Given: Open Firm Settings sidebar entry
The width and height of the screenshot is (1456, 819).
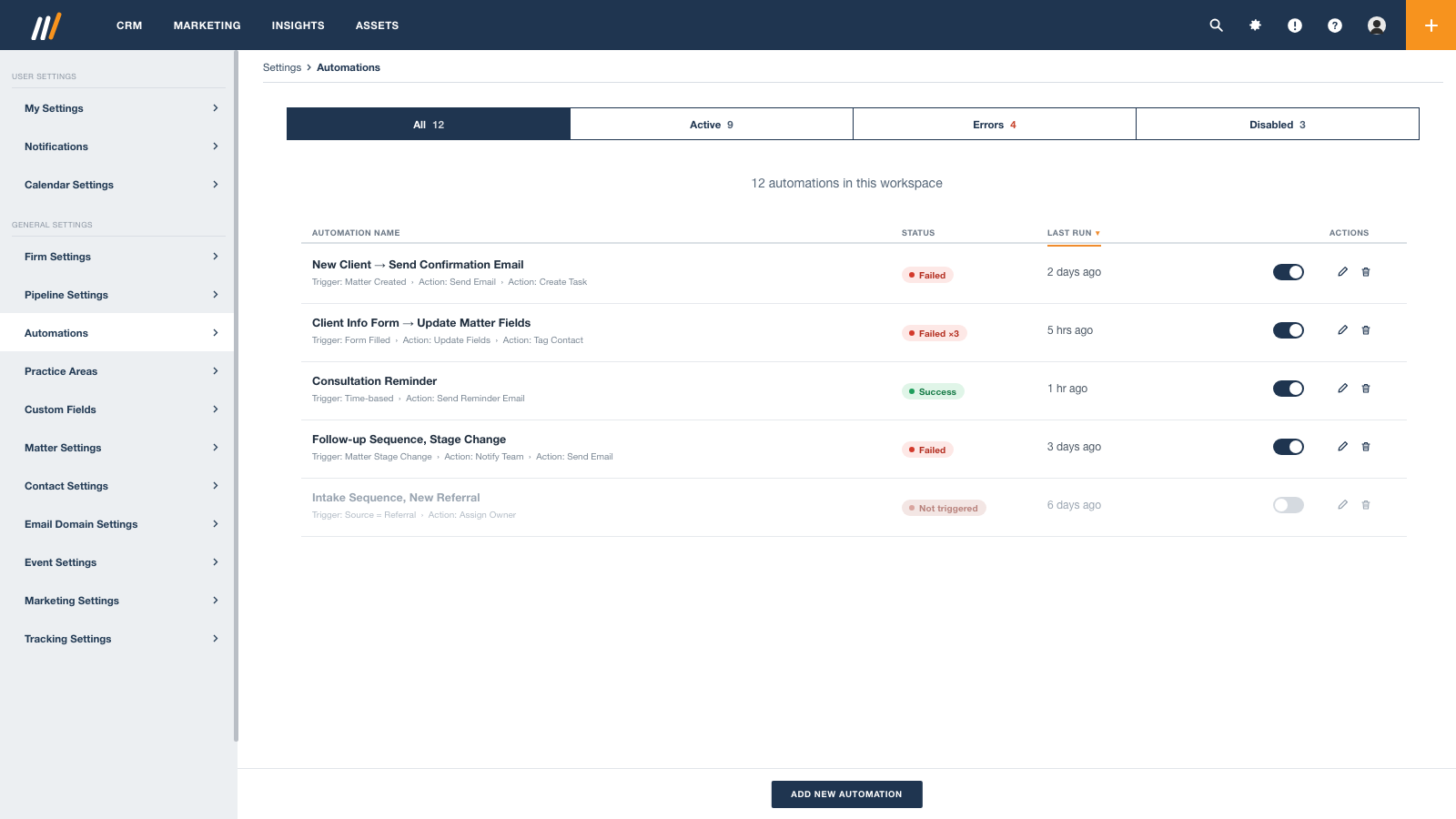Looking at the screenshot, I should tap(116, 257).
